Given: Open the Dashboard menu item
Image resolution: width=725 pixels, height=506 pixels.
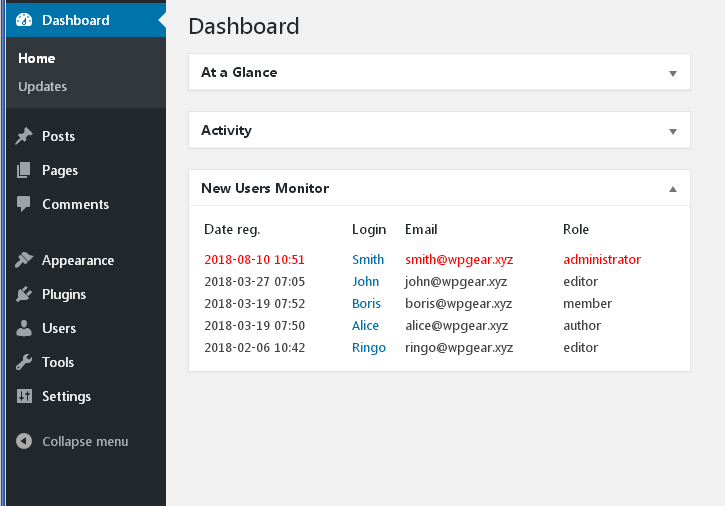Looking at the screenshot, I should [x=86, y=20].
